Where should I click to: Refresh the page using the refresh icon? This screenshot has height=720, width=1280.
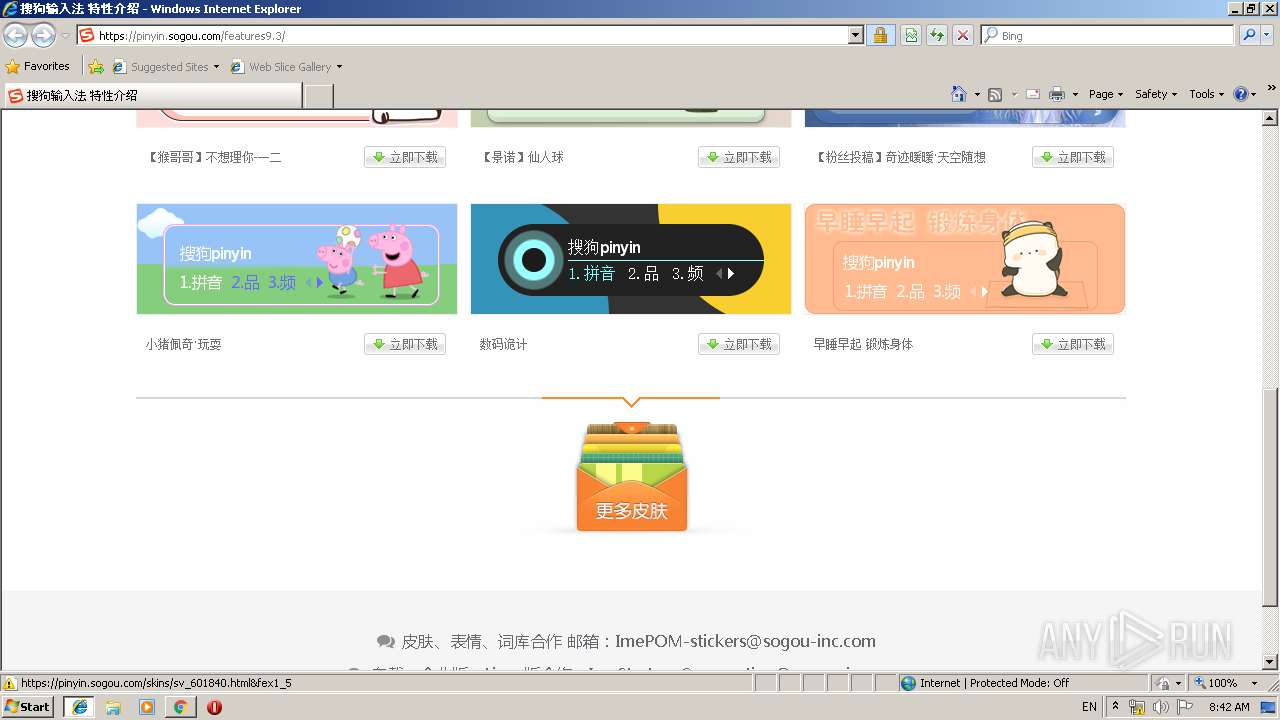(x=937, y=35)
